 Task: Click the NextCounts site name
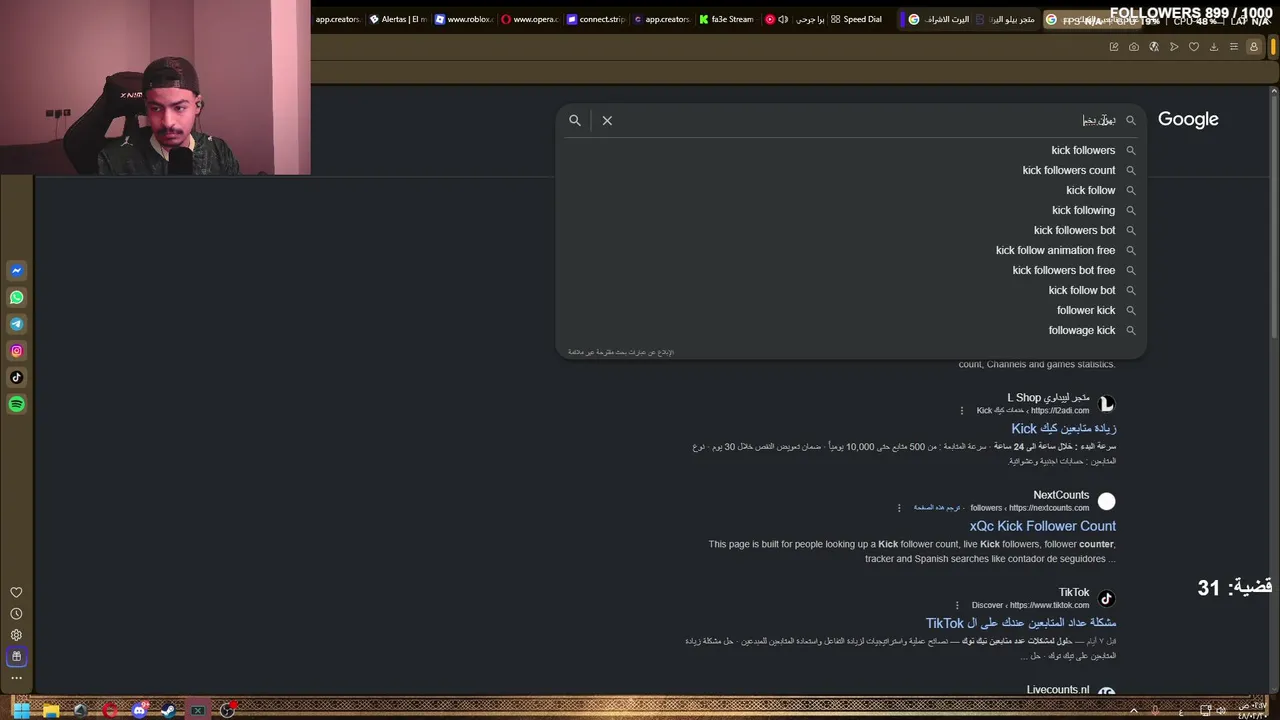(x=1061, y=495)
